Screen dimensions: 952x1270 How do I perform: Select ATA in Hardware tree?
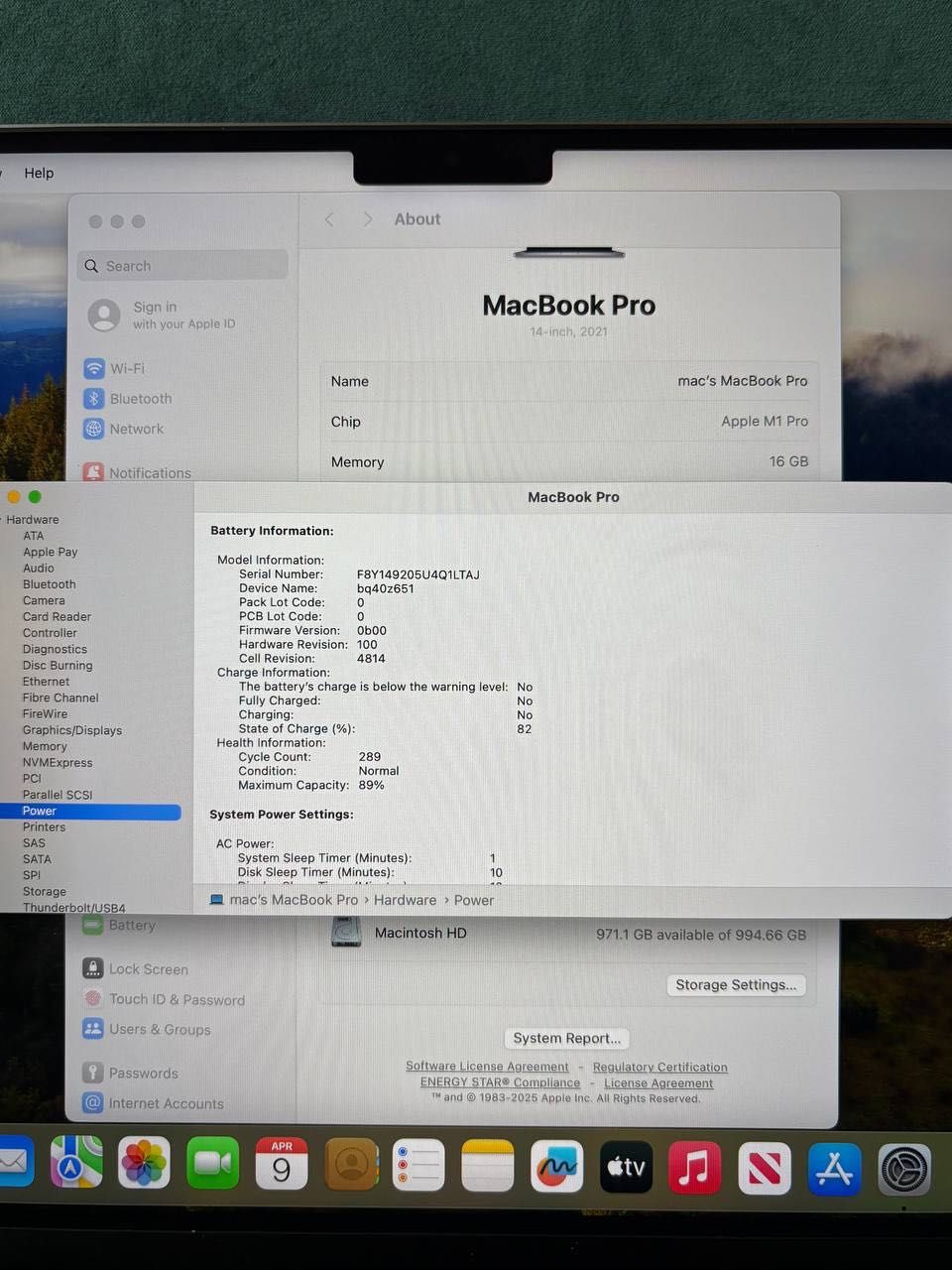pyautogui.click(x=34, y=536)
